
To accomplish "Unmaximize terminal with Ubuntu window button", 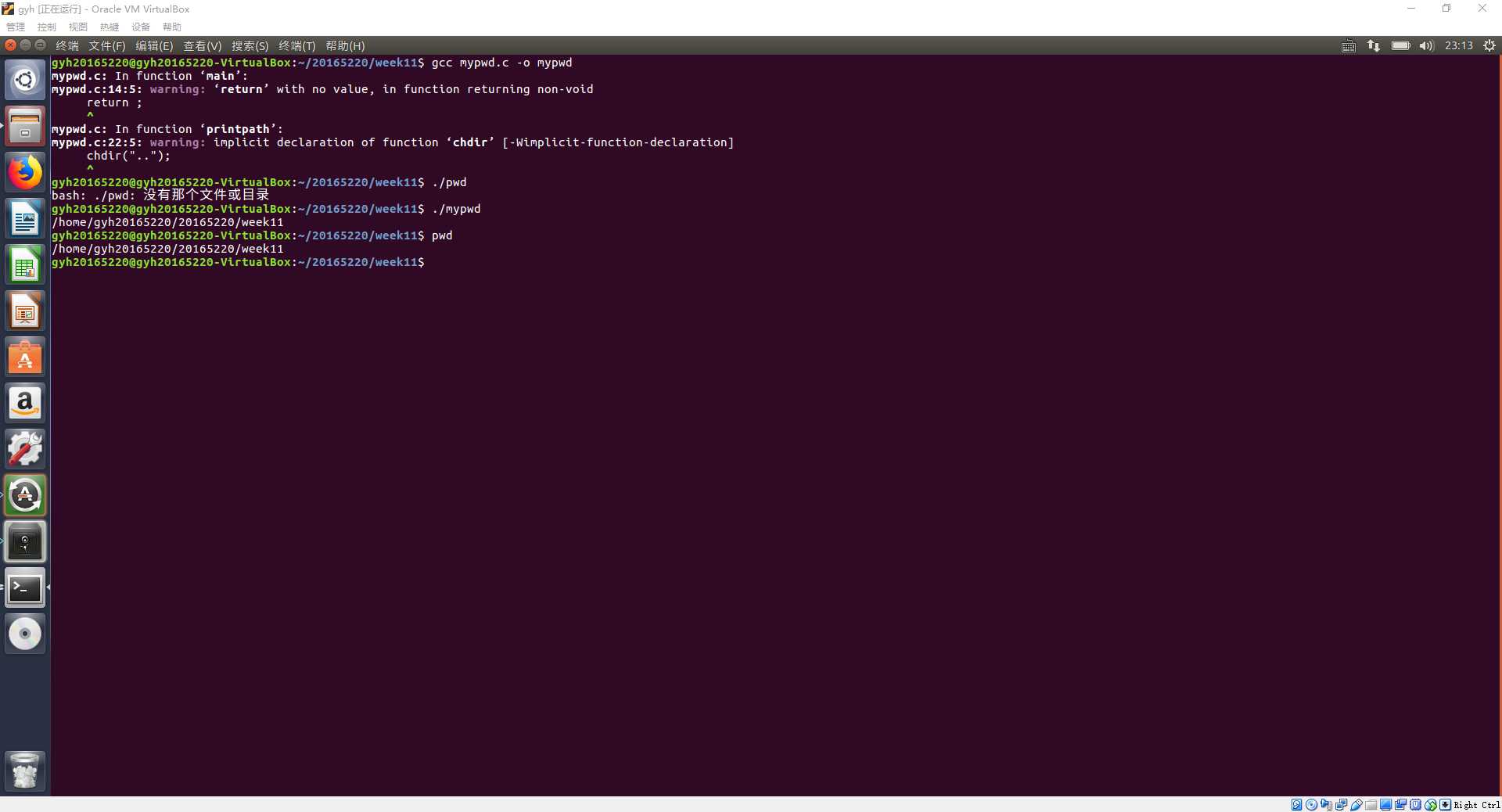I will point(40,45).
